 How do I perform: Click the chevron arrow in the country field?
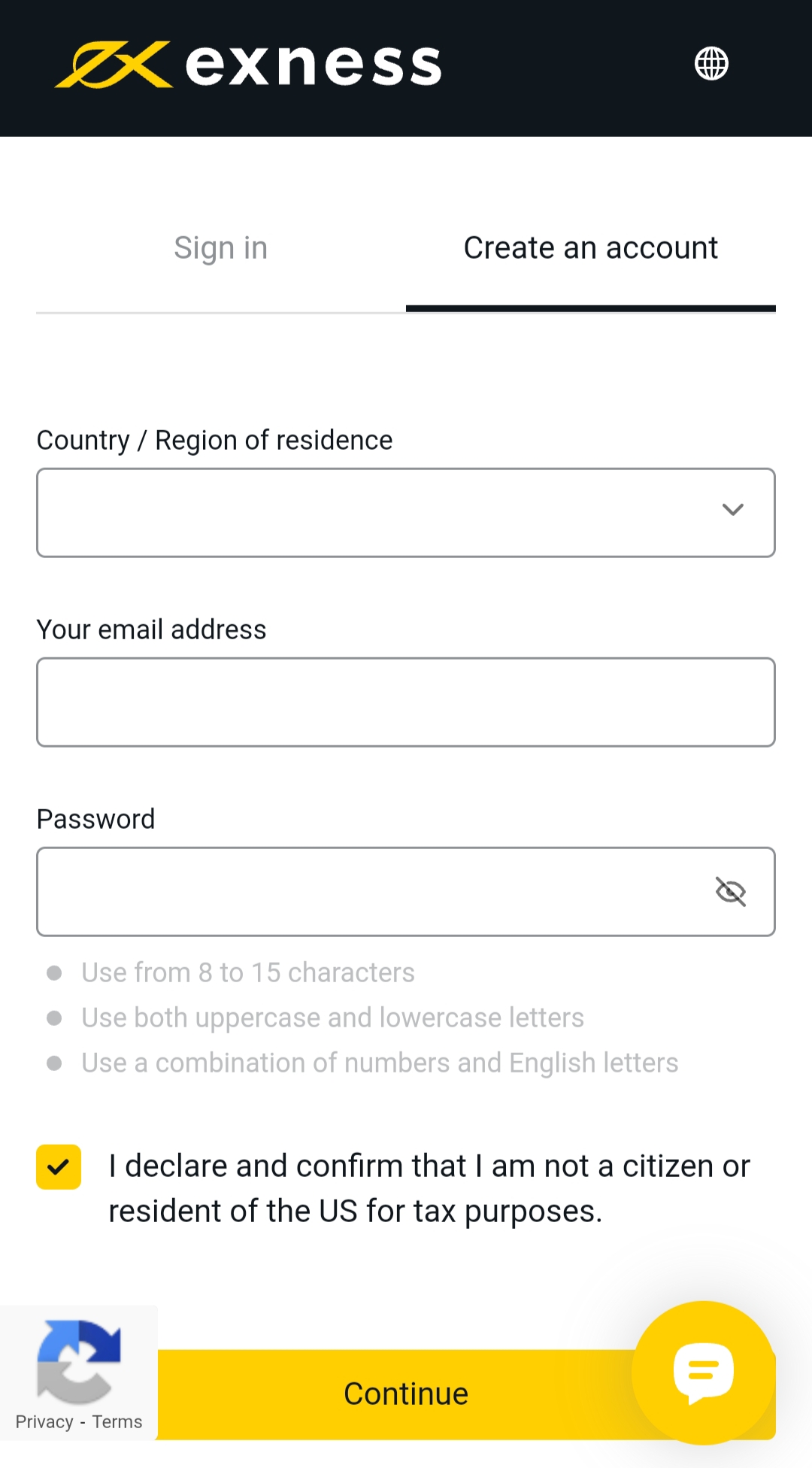pyautogui.click(x=733, y=510)
